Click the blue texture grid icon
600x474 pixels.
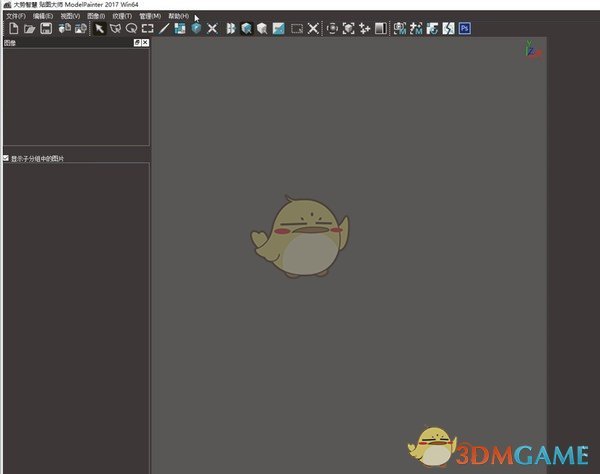(180, 29)
